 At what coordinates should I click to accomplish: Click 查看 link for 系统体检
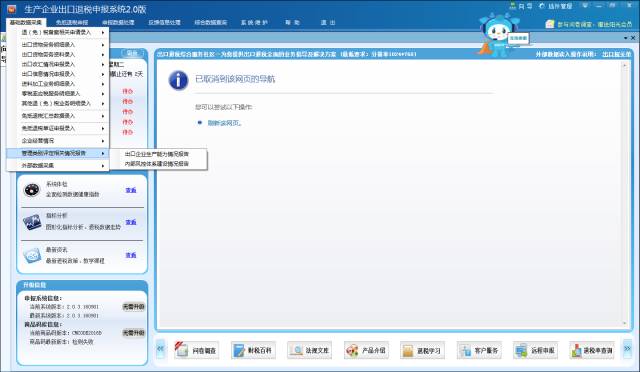(131, 190)
